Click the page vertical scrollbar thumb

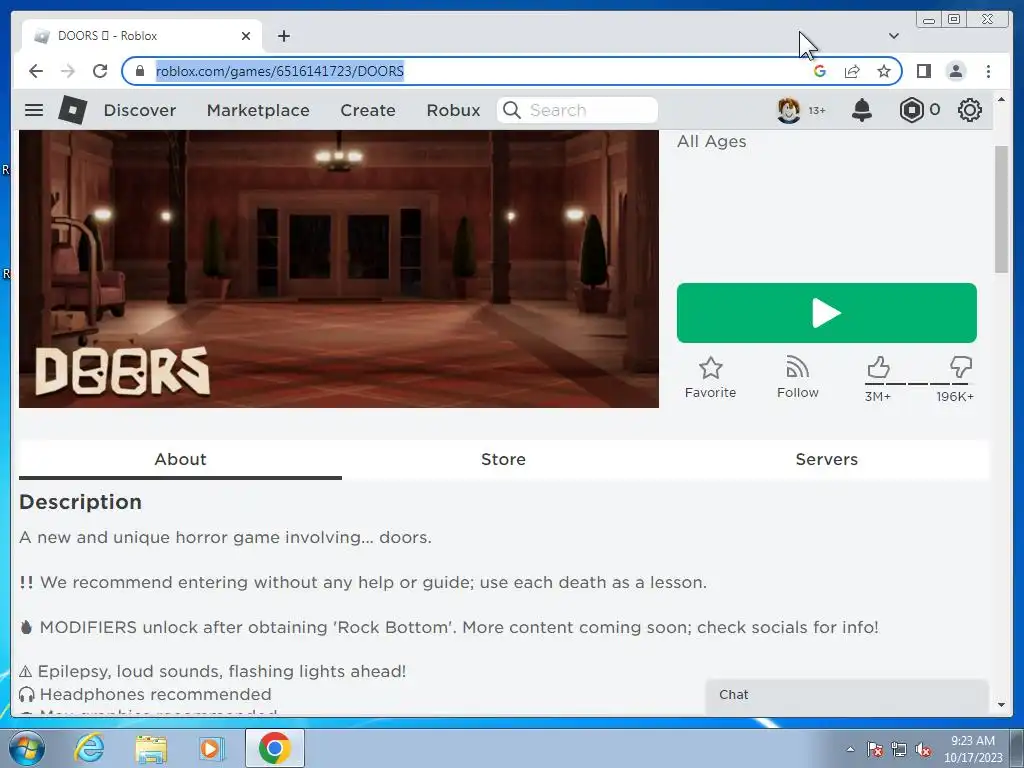(x=1001, y=209)
